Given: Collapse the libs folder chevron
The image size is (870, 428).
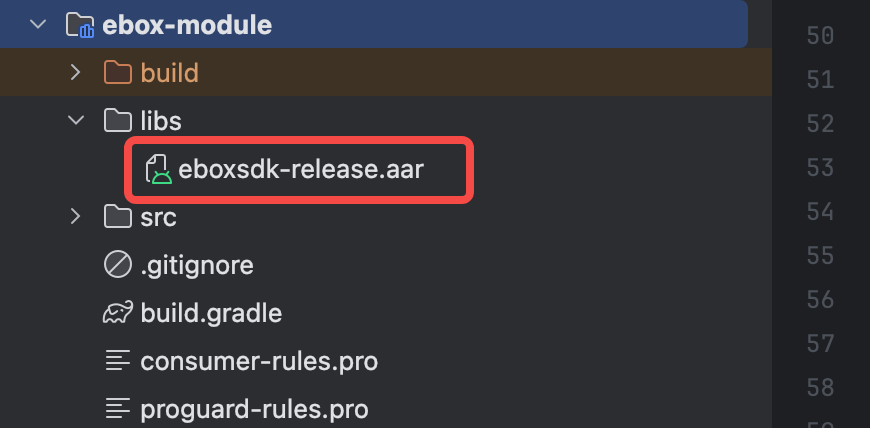Looking at the screenshot, I should click(76, 121).
